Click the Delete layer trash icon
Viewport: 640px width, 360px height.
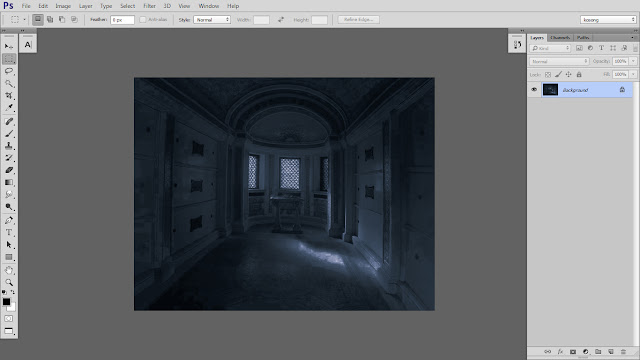click(623, 351)
